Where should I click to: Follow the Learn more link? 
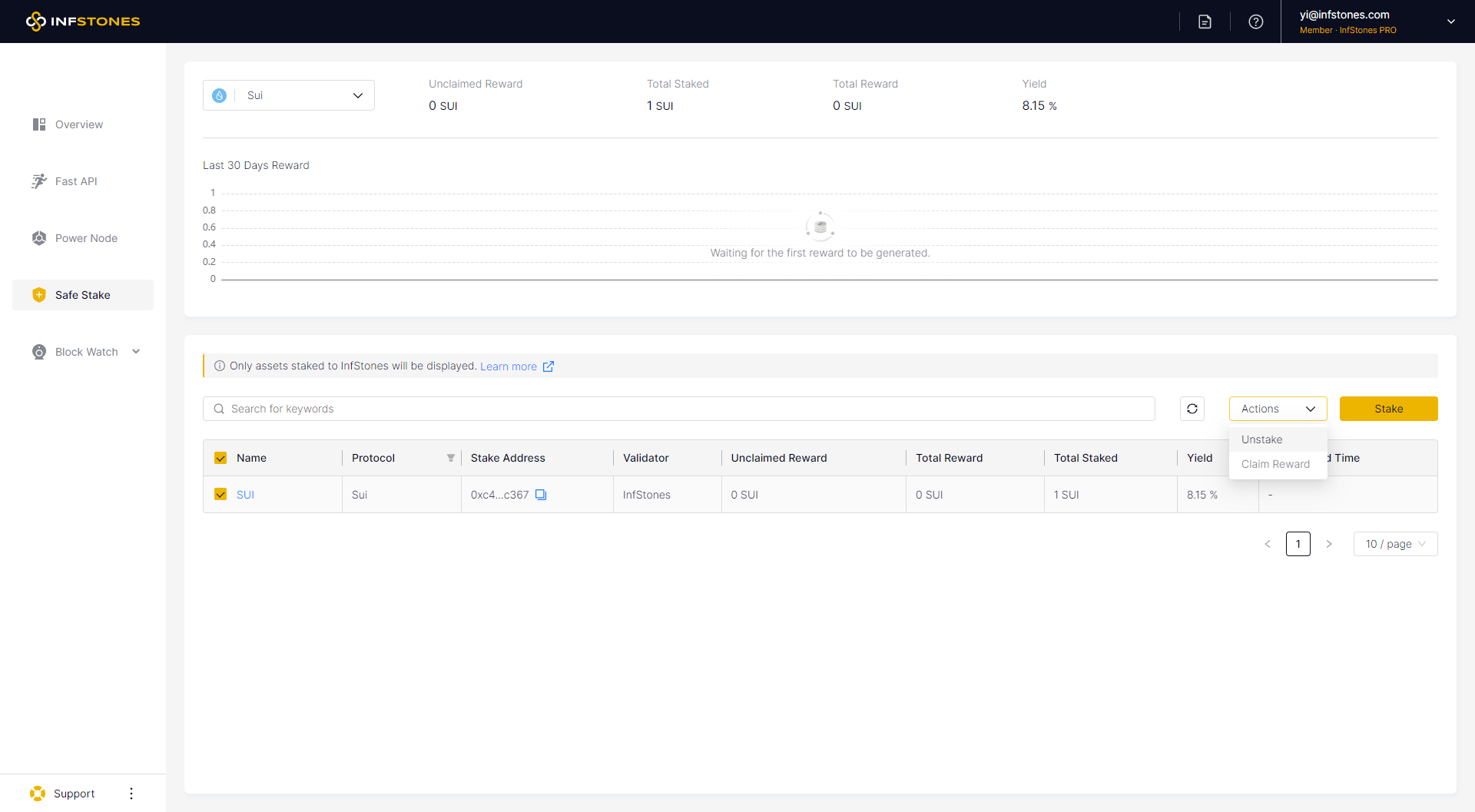[x=509, y=366]
